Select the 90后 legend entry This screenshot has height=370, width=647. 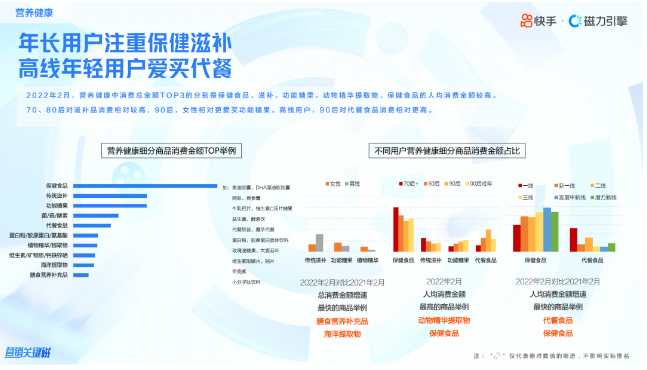452,184
